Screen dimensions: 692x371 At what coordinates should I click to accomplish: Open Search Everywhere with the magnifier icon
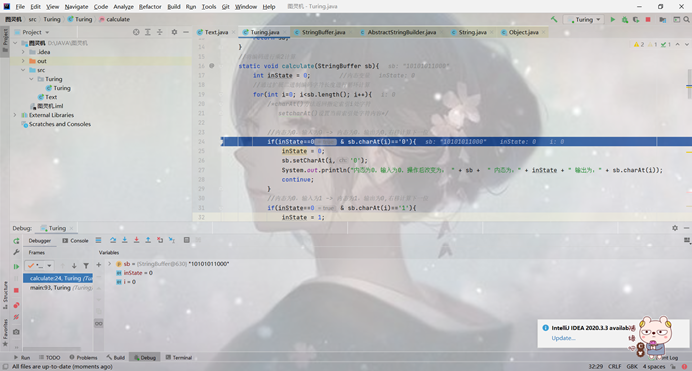tap(687, 19)
